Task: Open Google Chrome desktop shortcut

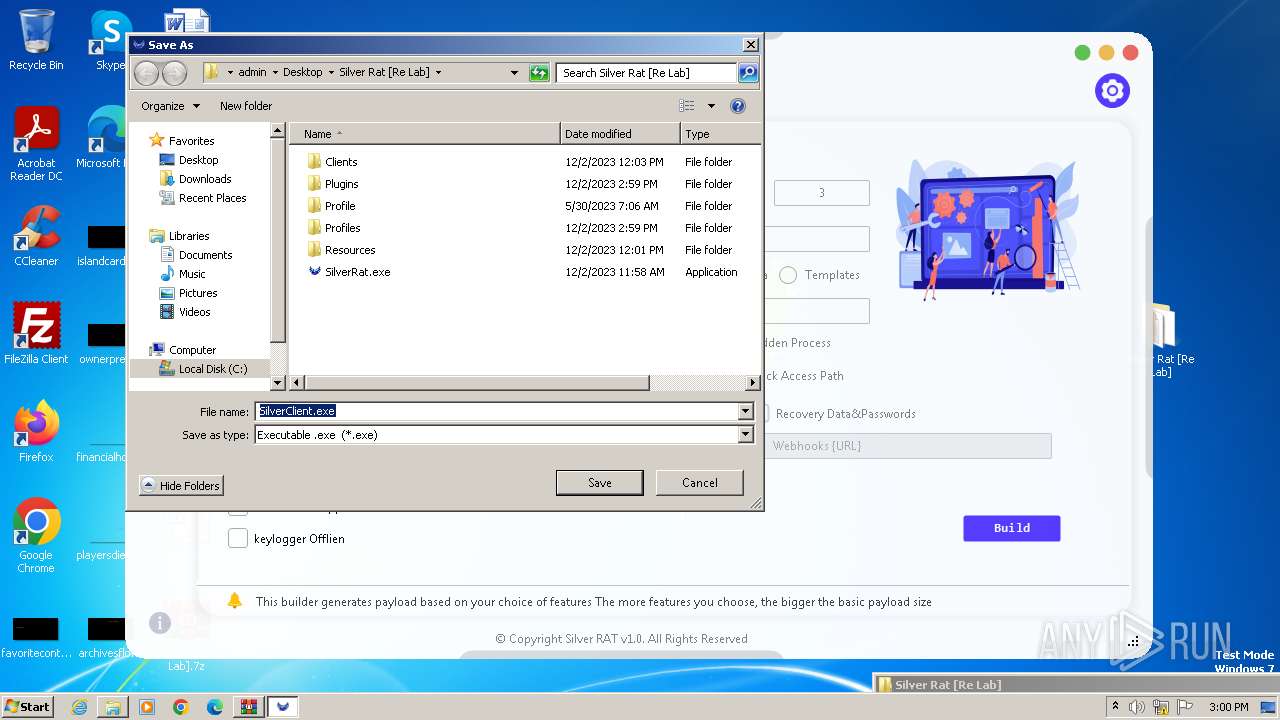Action: tap(36, 535)
